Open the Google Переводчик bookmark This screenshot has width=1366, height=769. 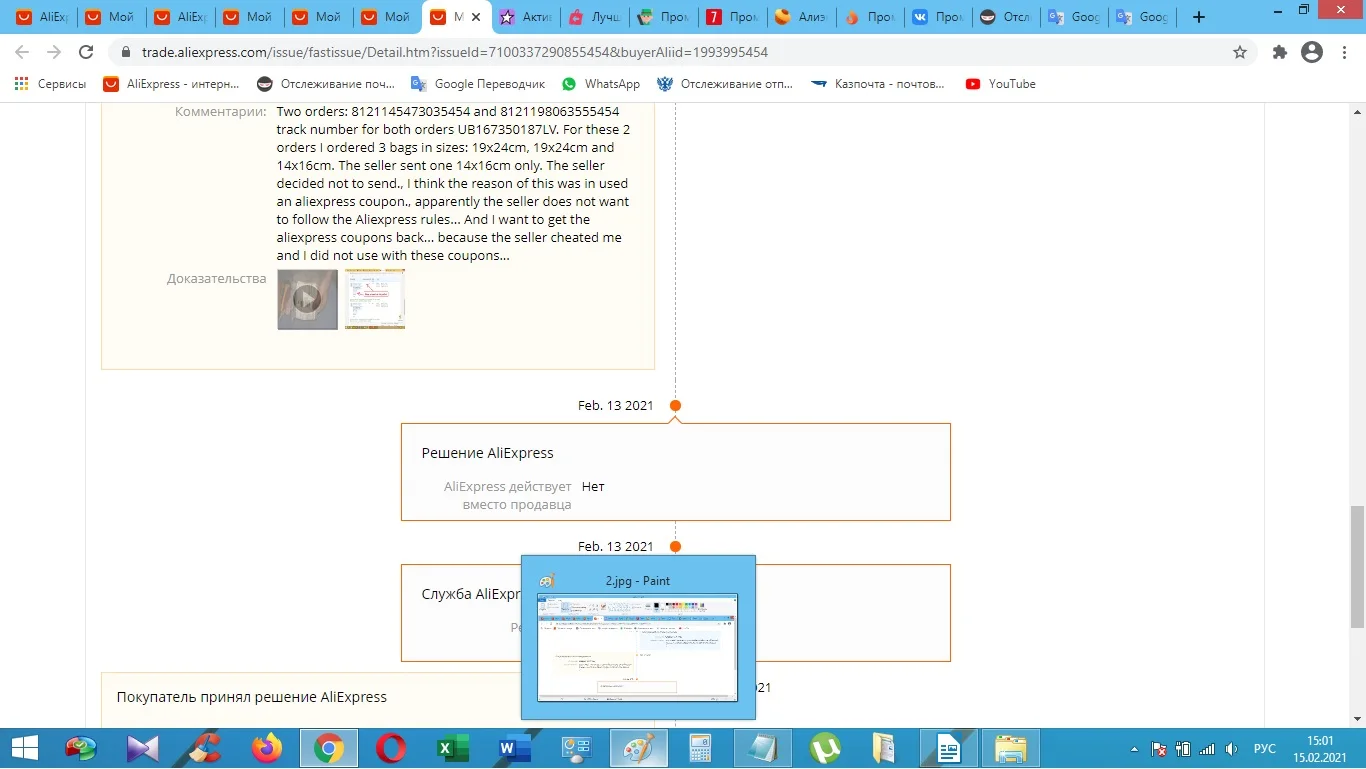click(478, 84)
